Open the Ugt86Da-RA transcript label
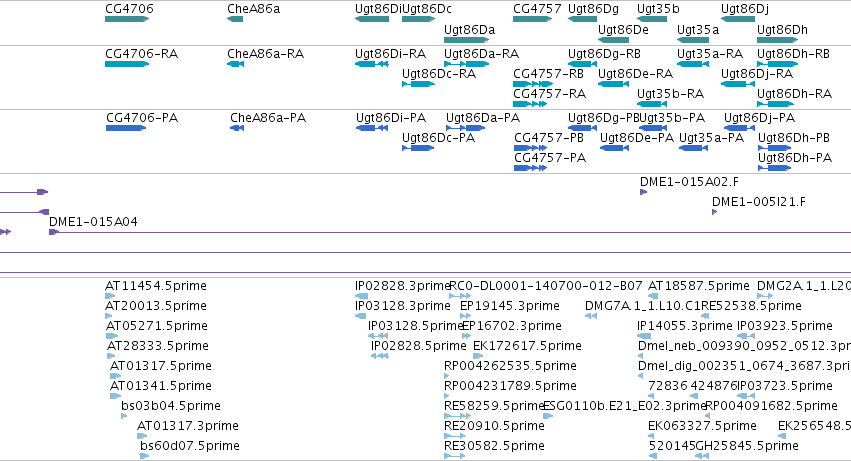The height and width of the screenshot is (461, 851). (x=481, y=54)
